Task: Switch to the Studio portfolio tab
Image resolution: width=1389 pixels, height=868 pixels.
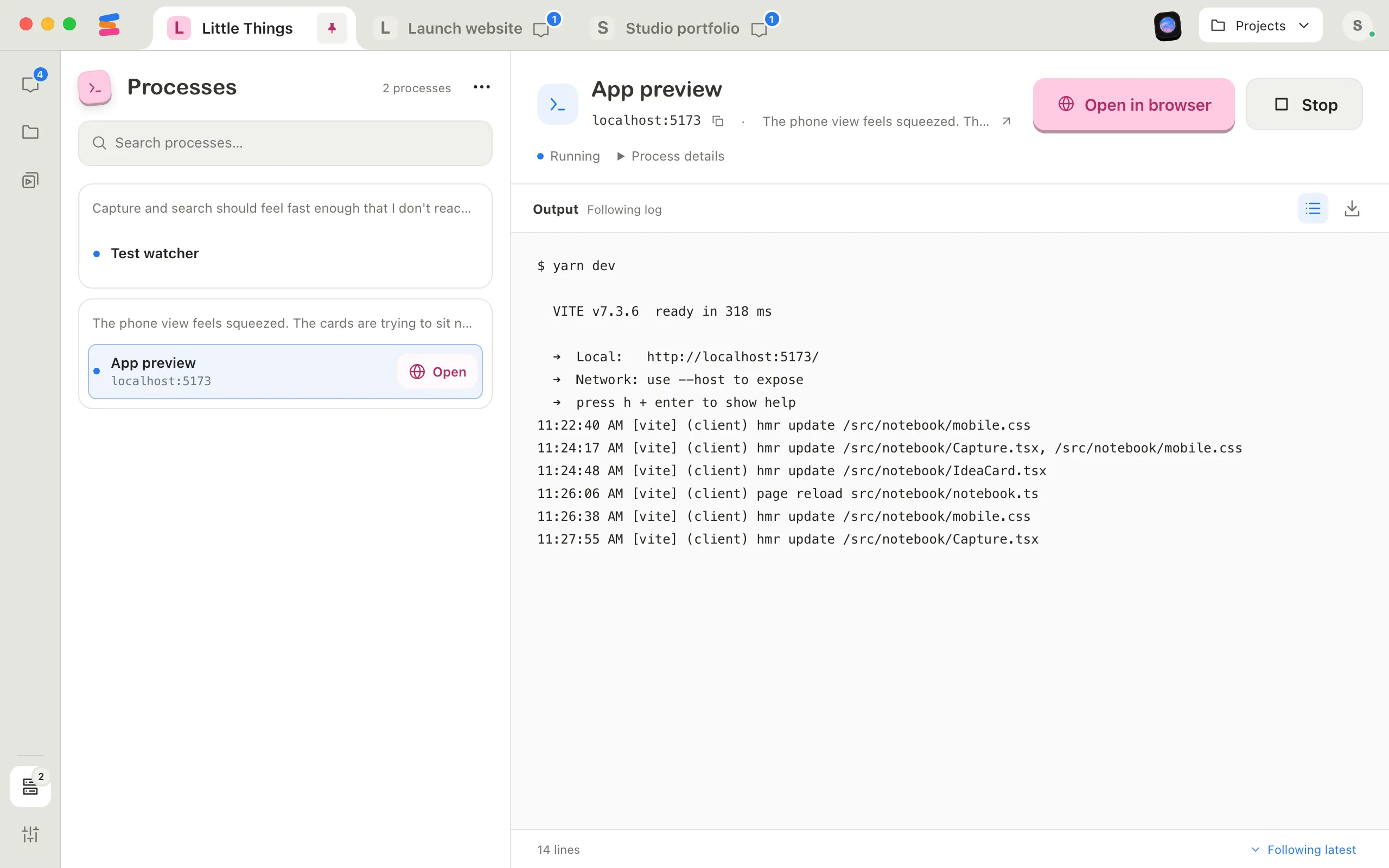Action: [682, 28]
